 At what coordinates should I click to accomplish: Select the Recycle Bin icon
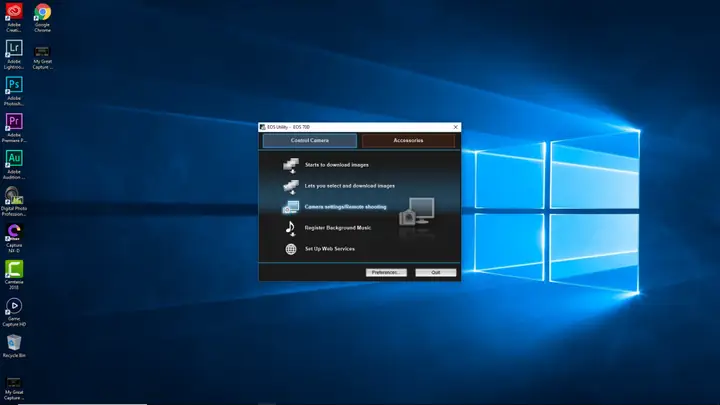(14, 343)
